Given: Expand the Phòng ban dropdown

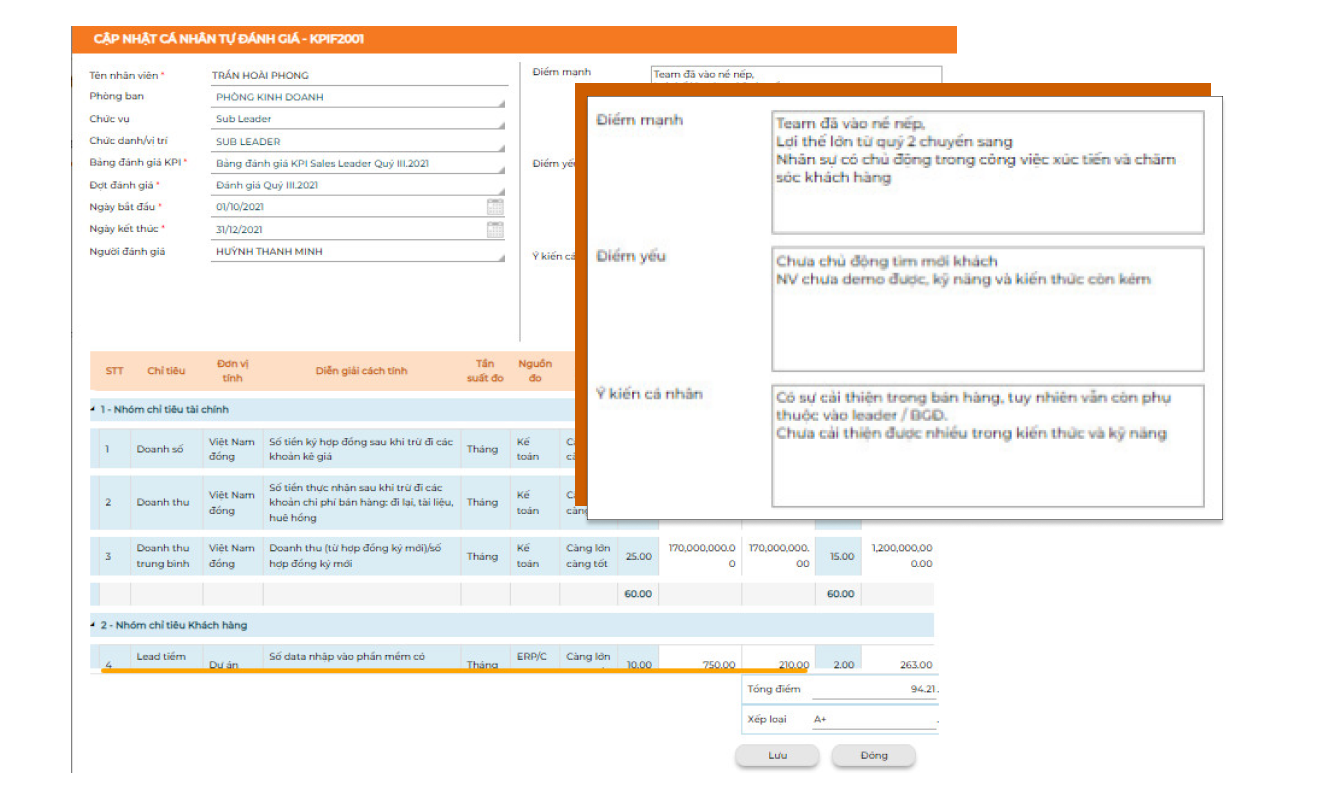Looking at the screenshot, I should coord(501,102).
